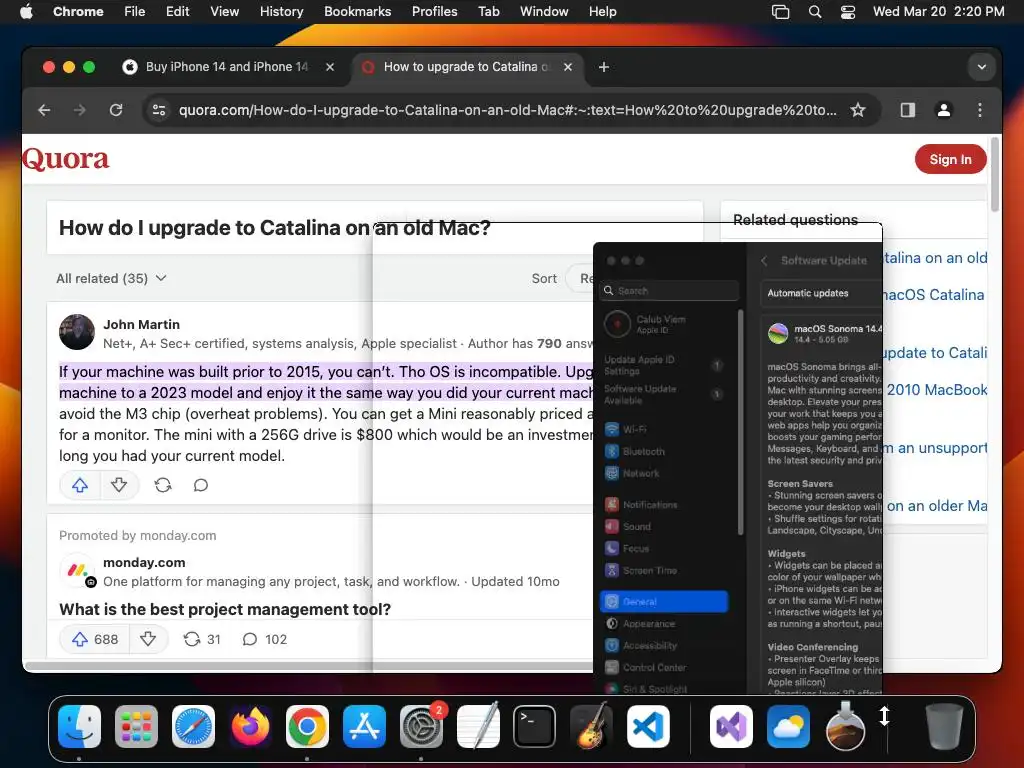Click Chrome back navigation arrow
The image size is (1024, 768).
point(44,110)
